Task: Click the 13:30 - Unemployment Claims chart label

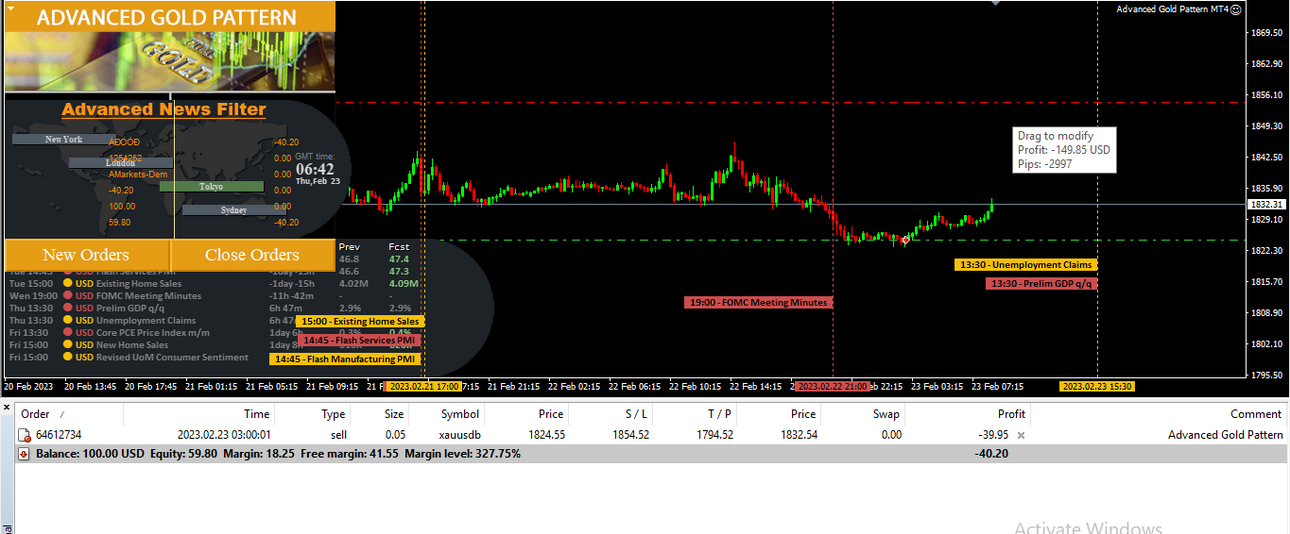Action: pyautogui.click(x=1025, y=265)
